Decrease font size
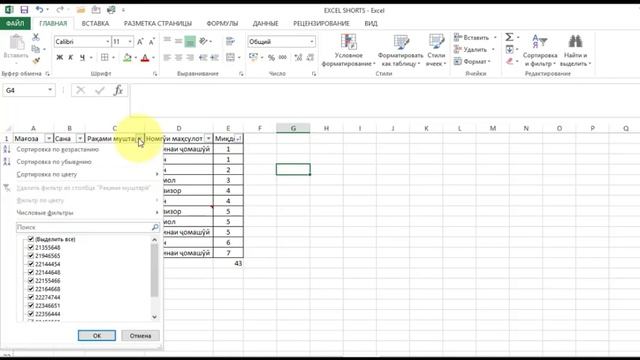This screenshot has width=640, height=360. 151,42
